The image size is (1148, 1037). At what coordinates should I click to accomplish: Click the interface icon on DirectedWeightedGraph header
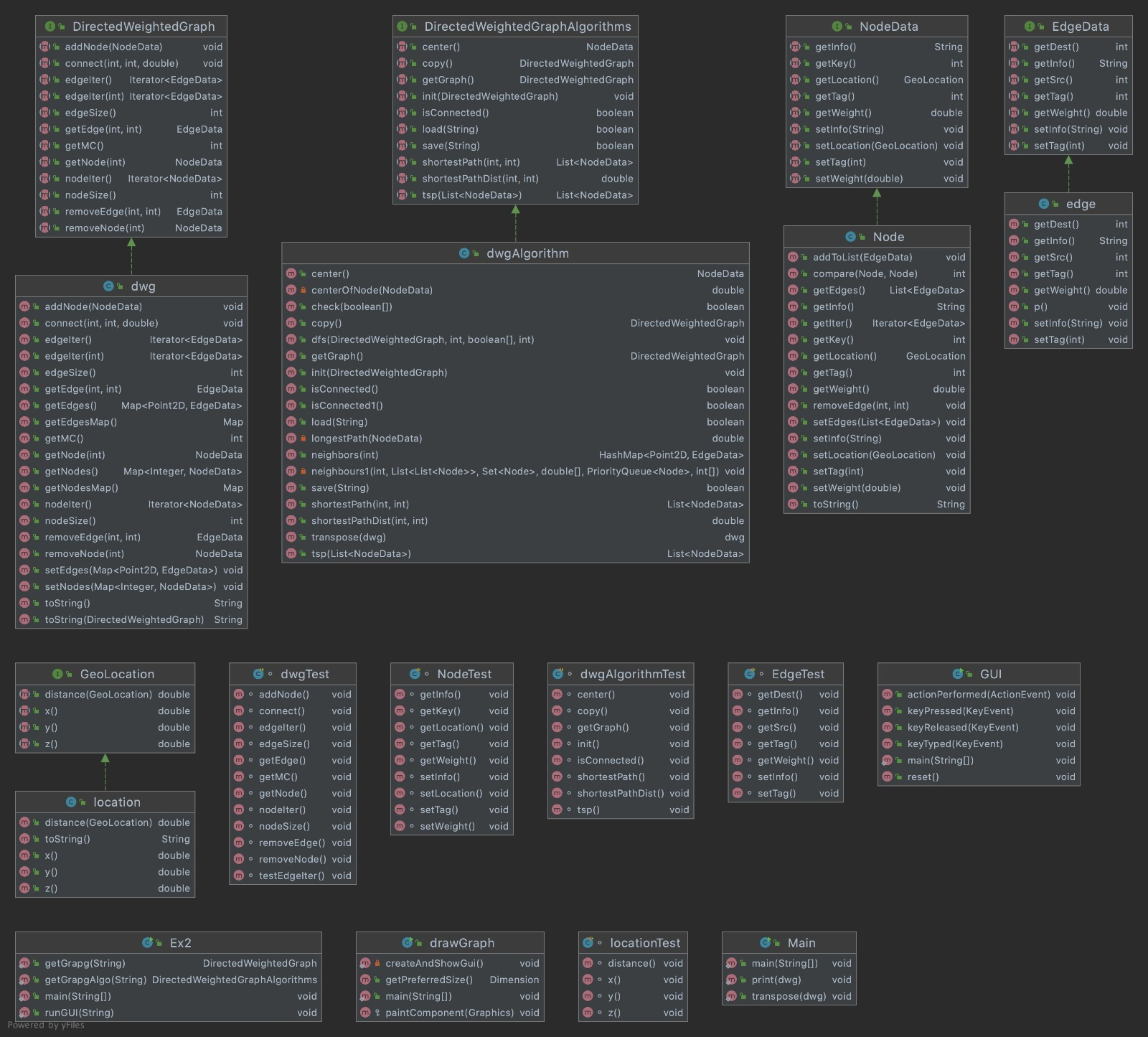(50, 27)
